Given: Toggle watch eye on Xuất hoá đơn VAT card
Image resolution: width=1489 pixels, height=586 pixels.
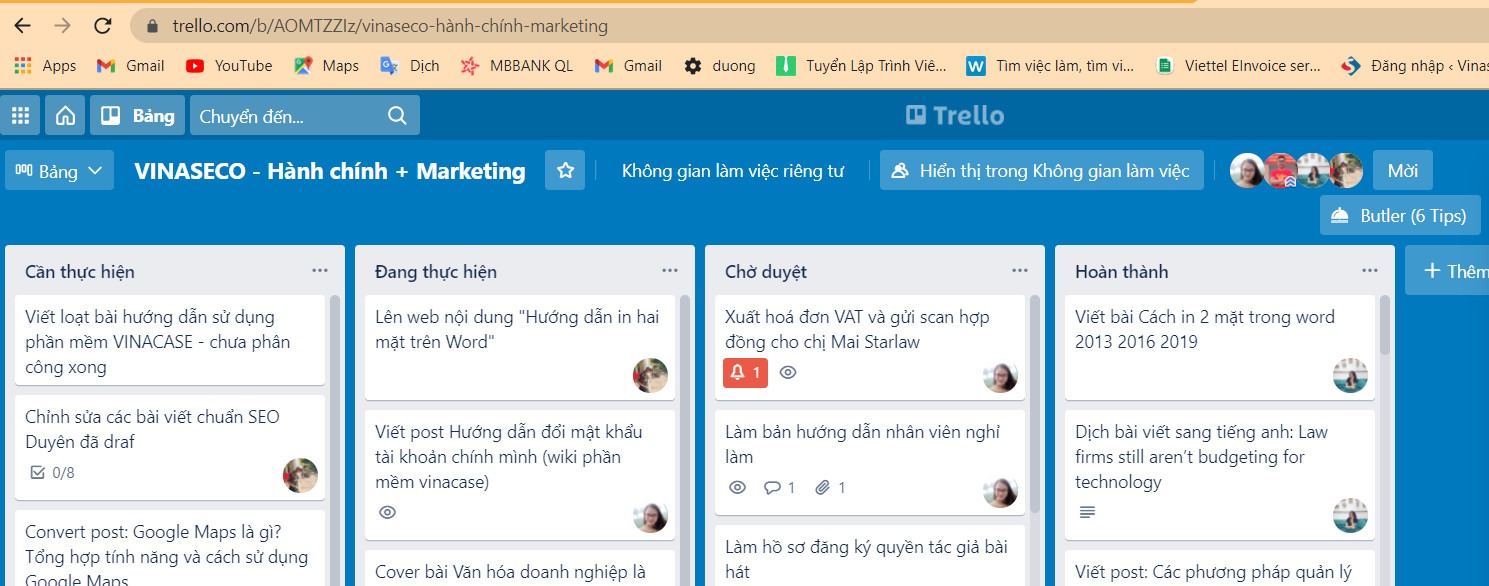Looking at the screenshot, I should [788, 373].
